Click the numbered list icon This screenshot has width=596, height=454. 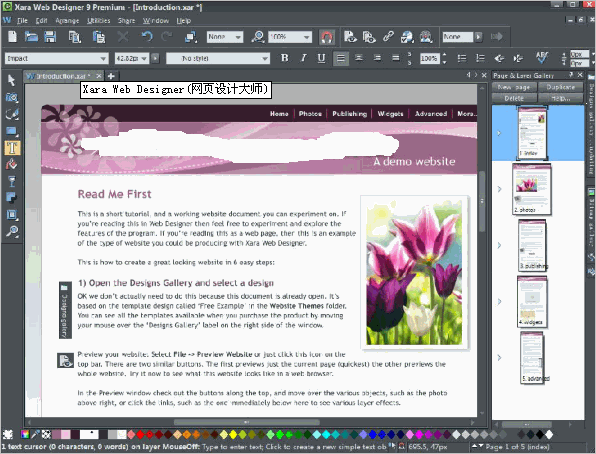point(480,58)
